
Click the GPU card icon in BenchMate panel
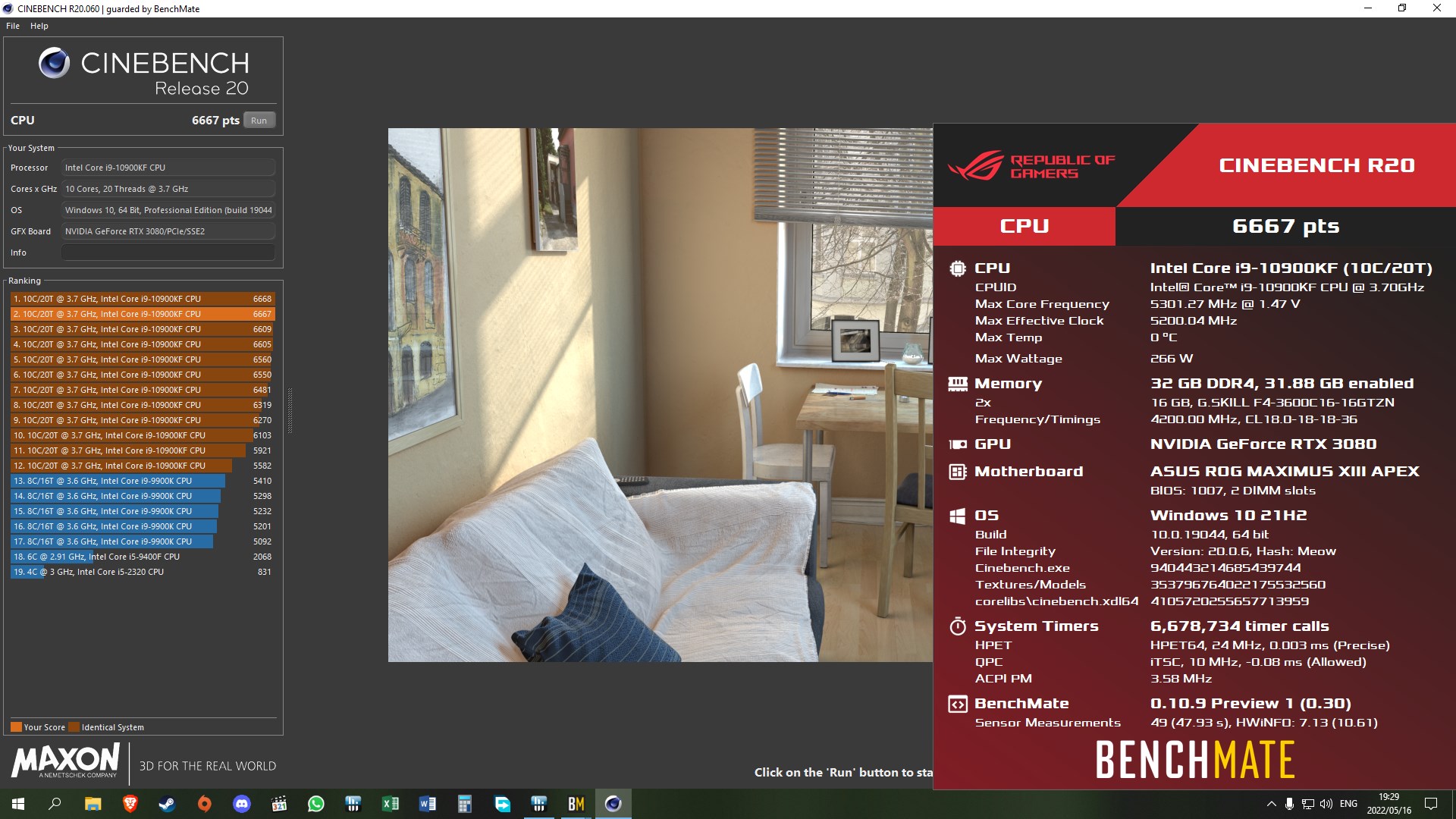958,444
